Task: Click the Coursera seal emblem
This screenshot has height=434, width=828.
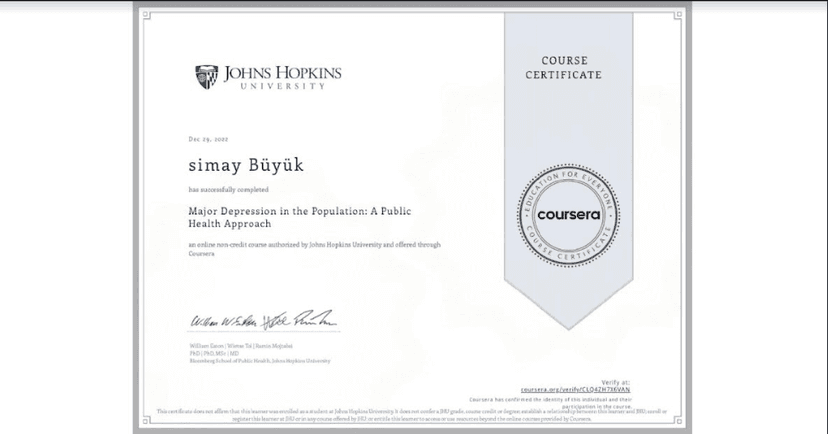Action: coord(568,214)
